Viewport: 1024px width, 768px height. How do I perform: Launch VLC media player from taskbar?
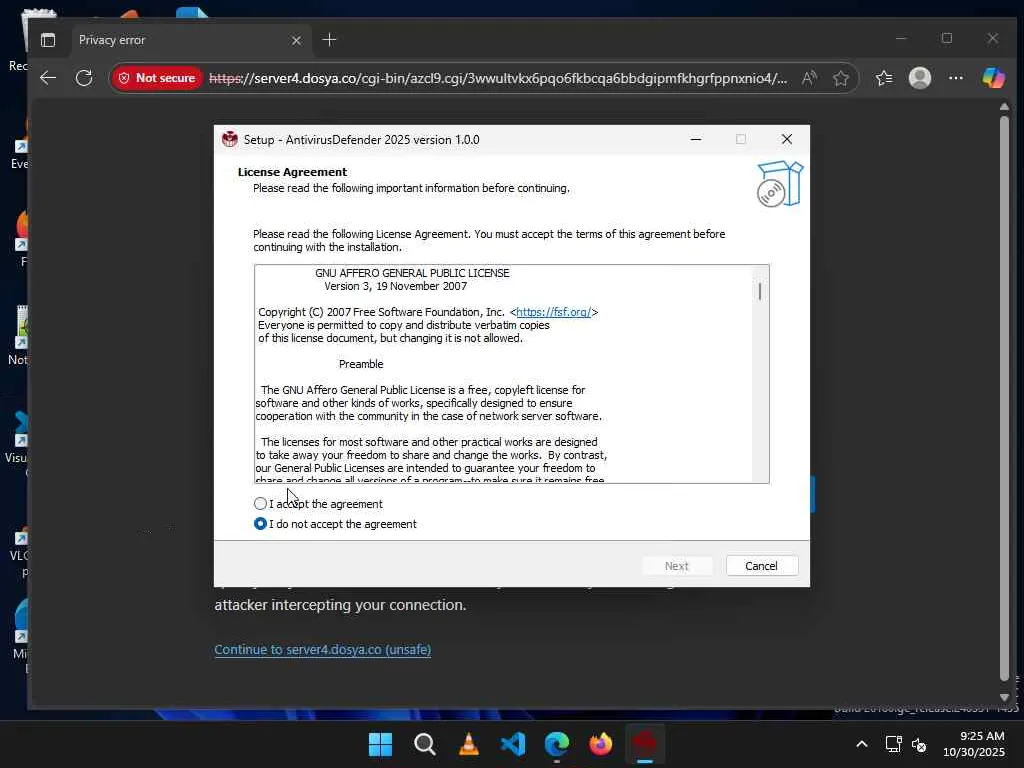(x=469, y=744)
